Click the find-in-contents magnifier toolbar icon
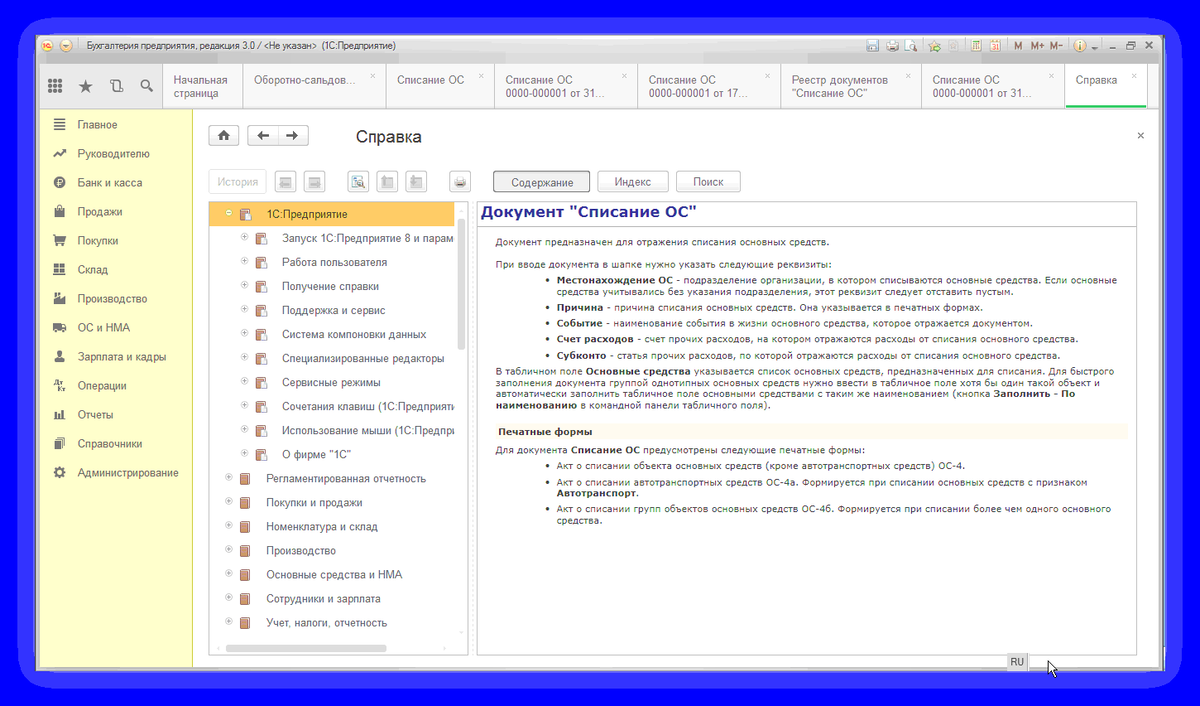 click(358, 182)
